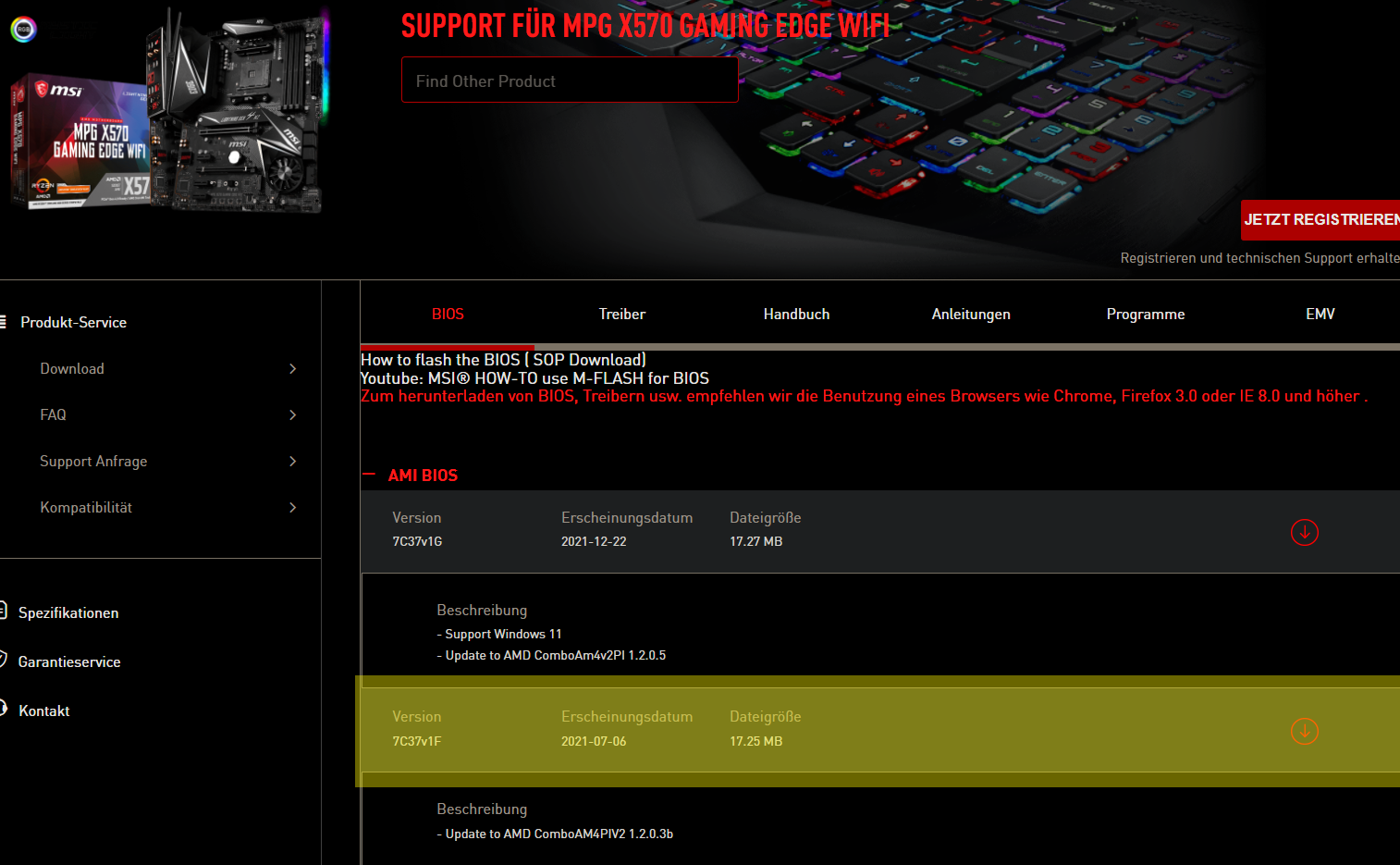Expand the Download submenu arrow

(x=292, y=368)
